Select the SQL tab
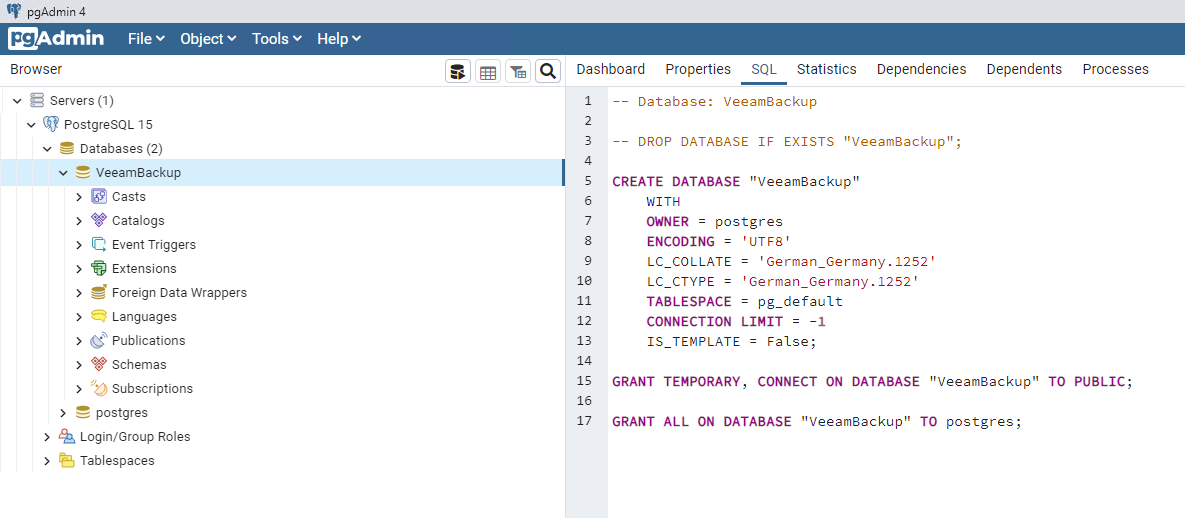 click(x=764, y=70)
